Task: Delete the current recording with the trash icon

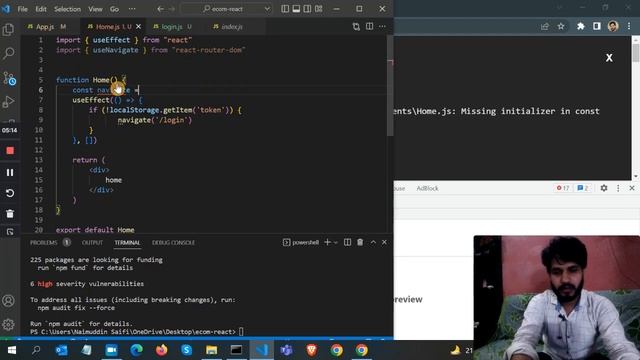Action: (10, 213)
